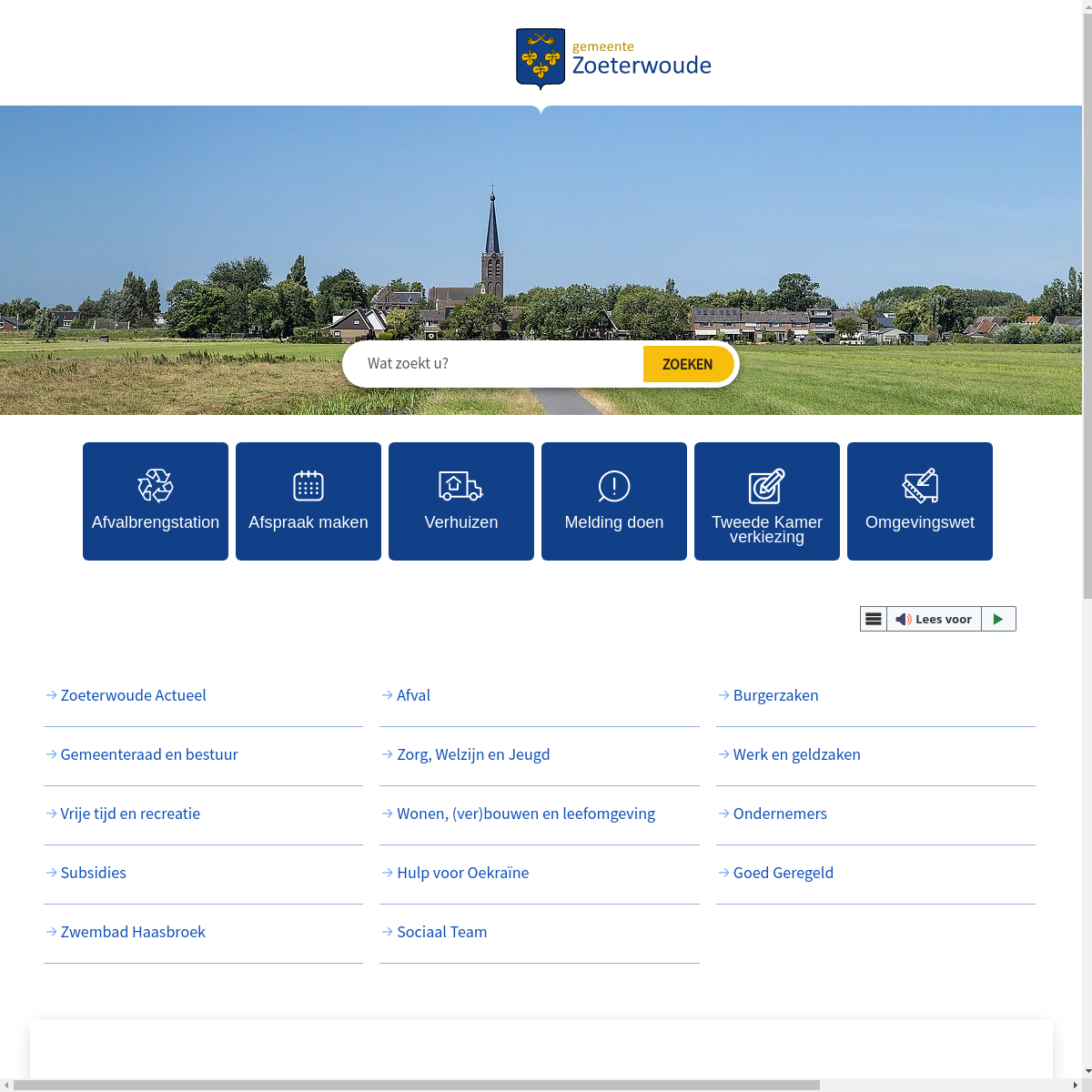Open Tweede Kamer verkiezing tile label

coord(767,530)
